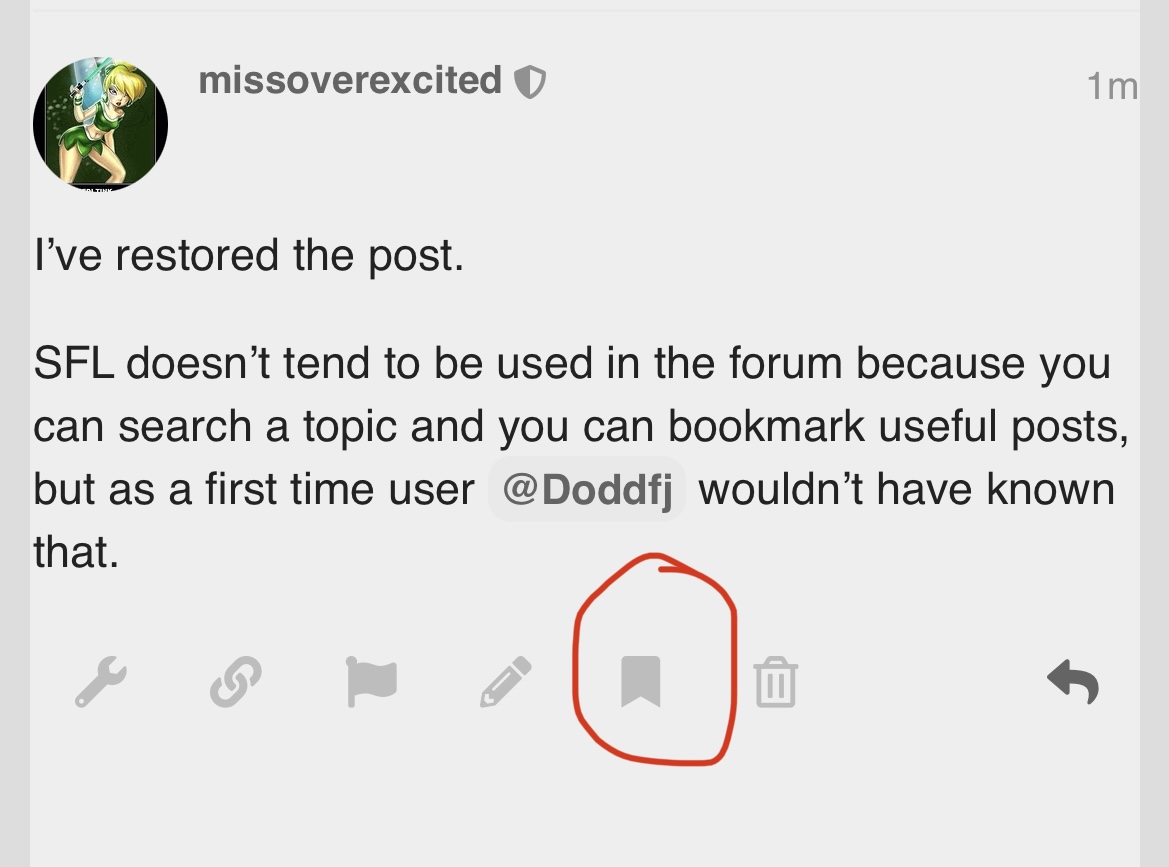Click the word "bookmark" in the post text
The width and height of the screenshot is (1169, 867).
pyautogui.click(x=766, y=426)
